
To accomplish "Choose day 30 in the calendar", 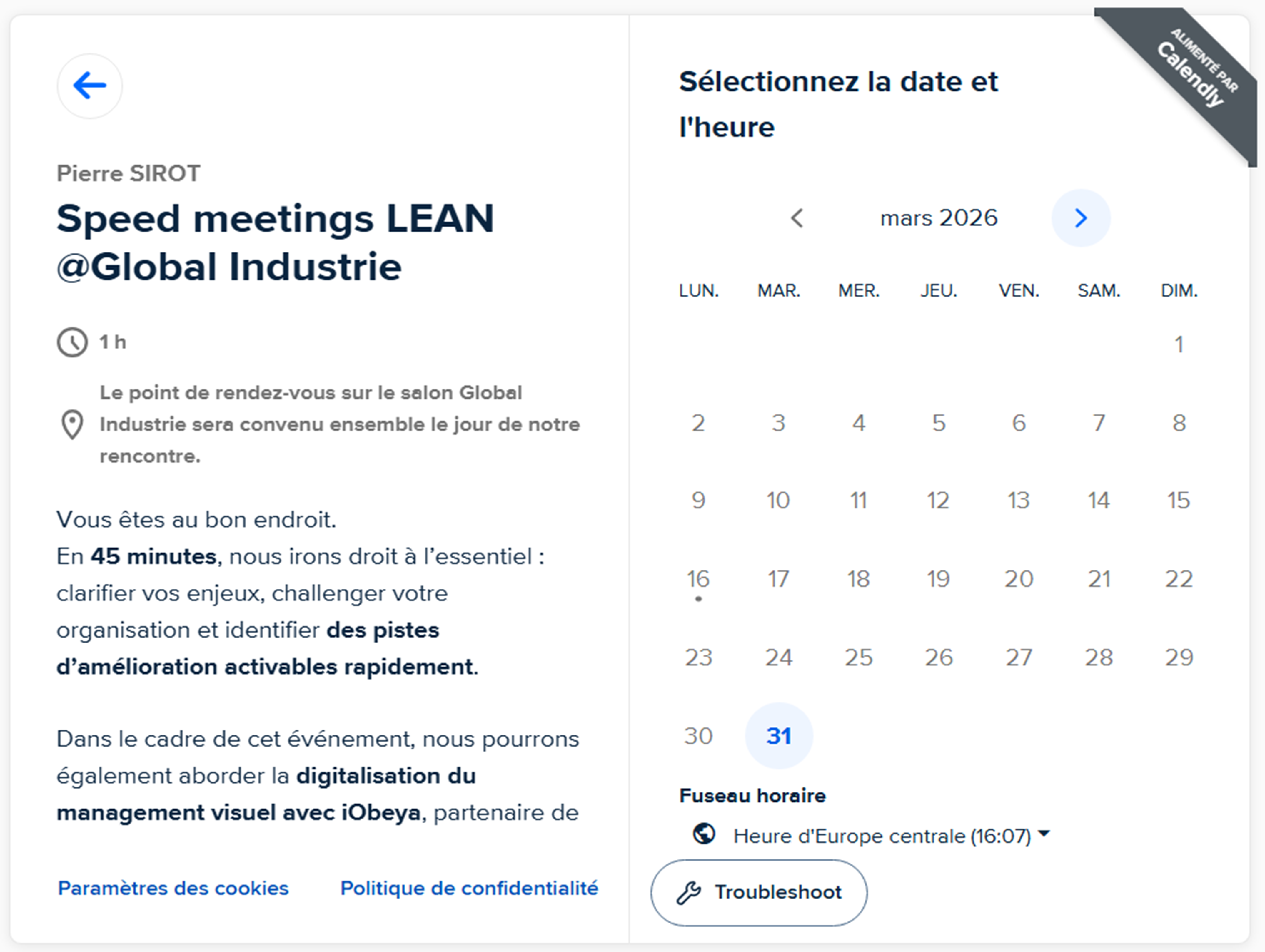I will (x=698, y=736).
